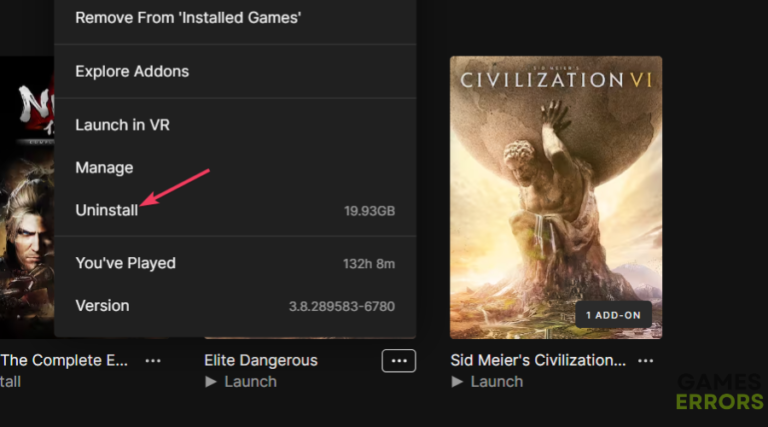Click The Complete Edition game title

65,360
